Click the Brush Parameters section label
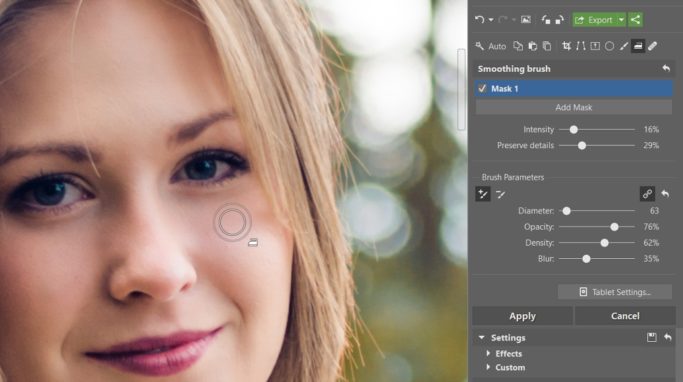Viewport: 683px width, 382px height. 513,177
